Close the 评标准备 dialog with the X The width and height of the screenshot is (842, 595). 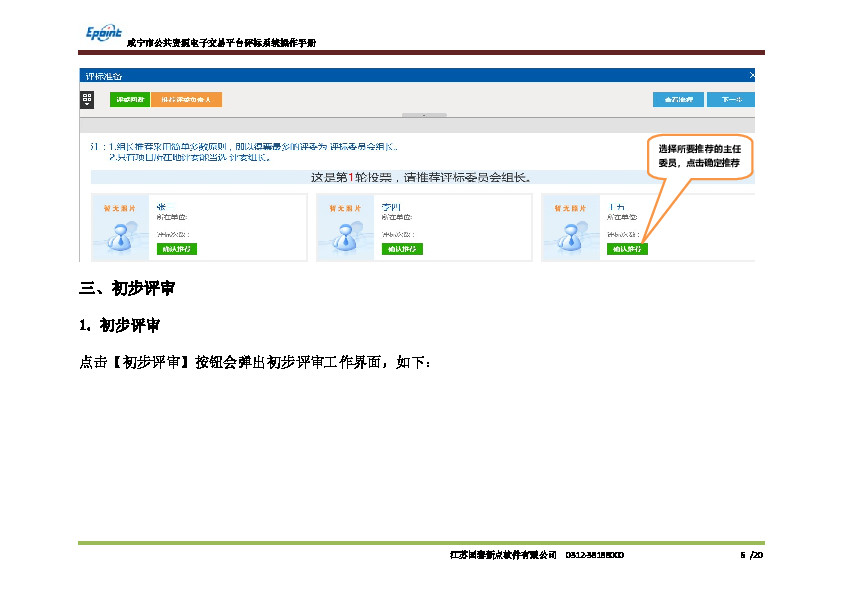click(x=751, y=75)
